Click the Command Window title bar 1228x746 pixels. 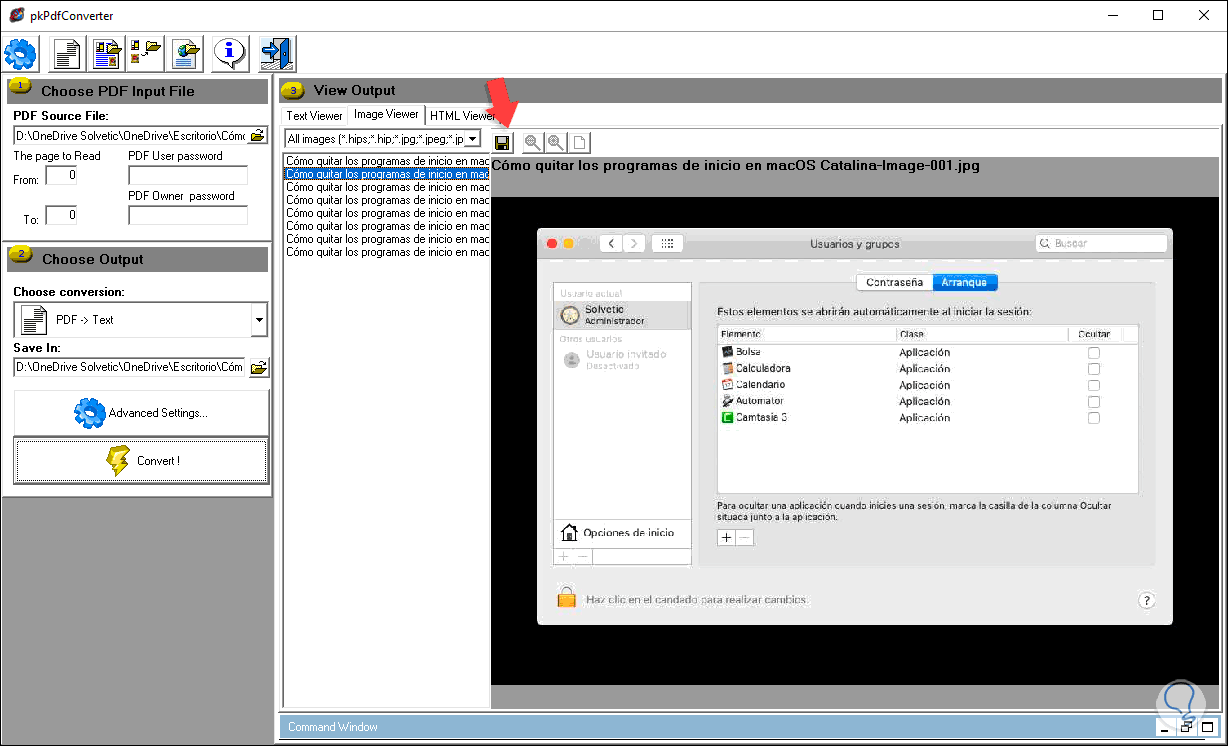[x=716, y=727]
